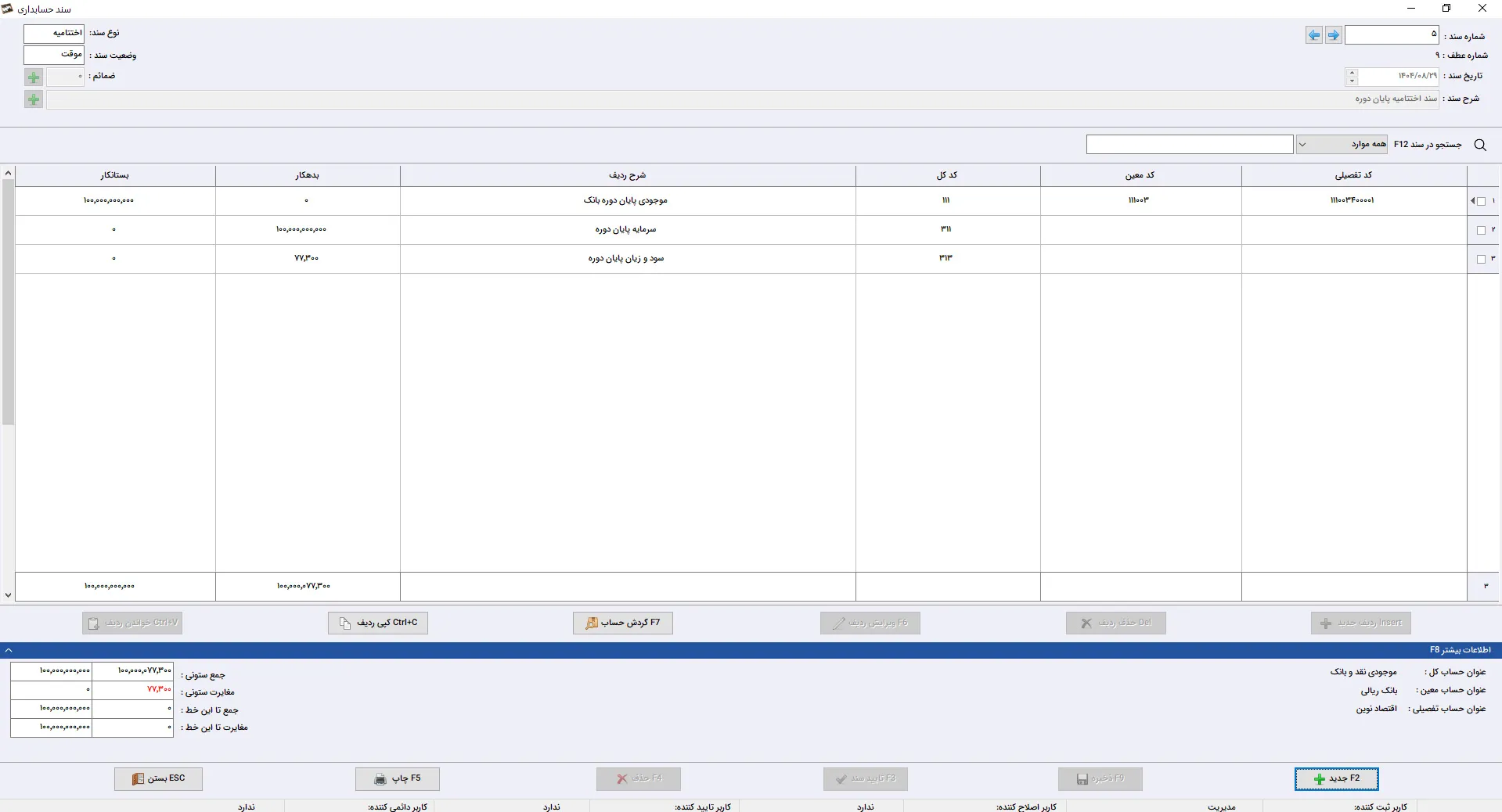Click the F9 ذخیره save button
Viewport: 1502px width, 812px height.
[x=1100, y=779]
